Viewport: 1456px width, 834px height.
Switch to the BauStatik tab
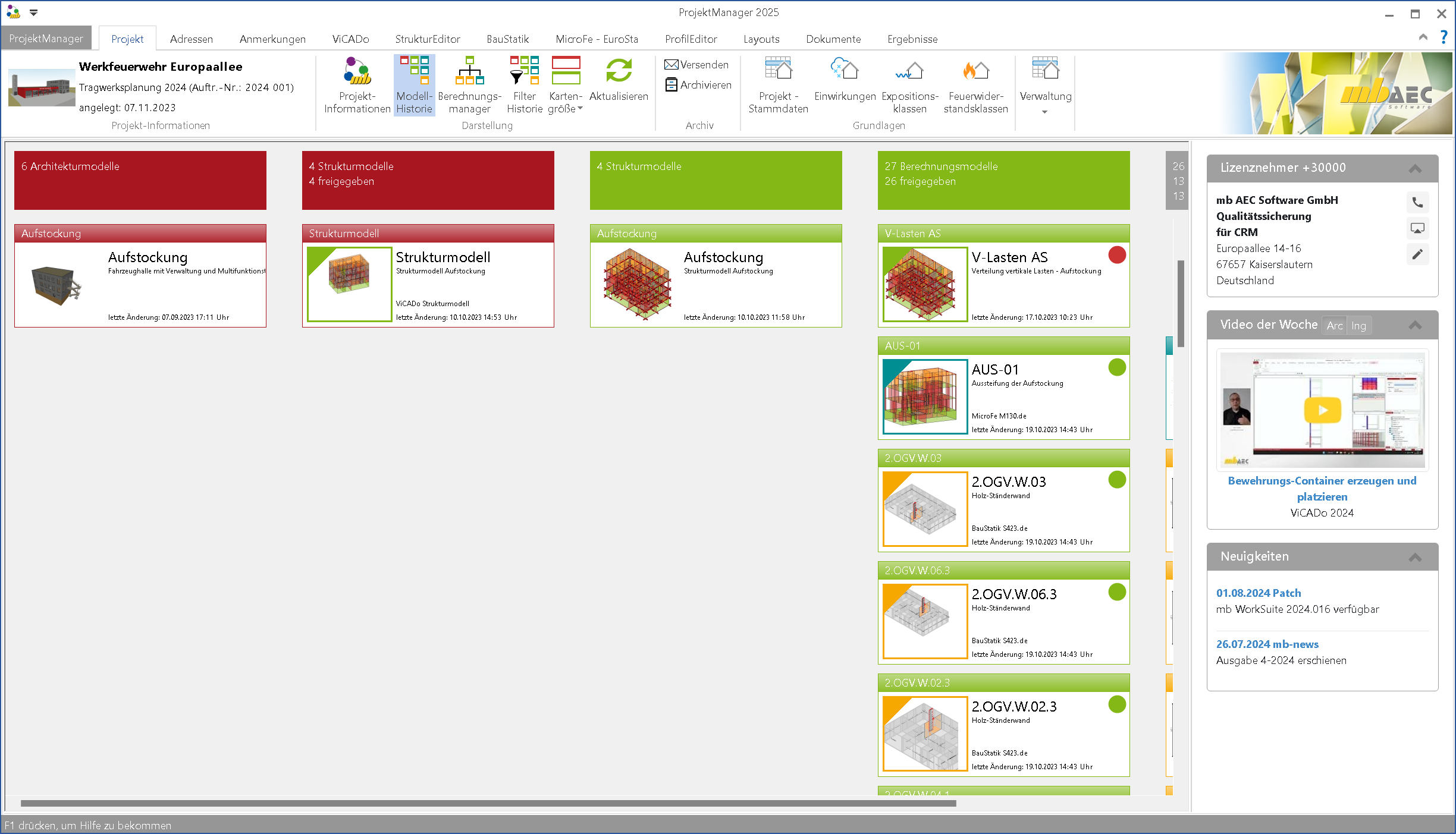[x=507, y=39]
